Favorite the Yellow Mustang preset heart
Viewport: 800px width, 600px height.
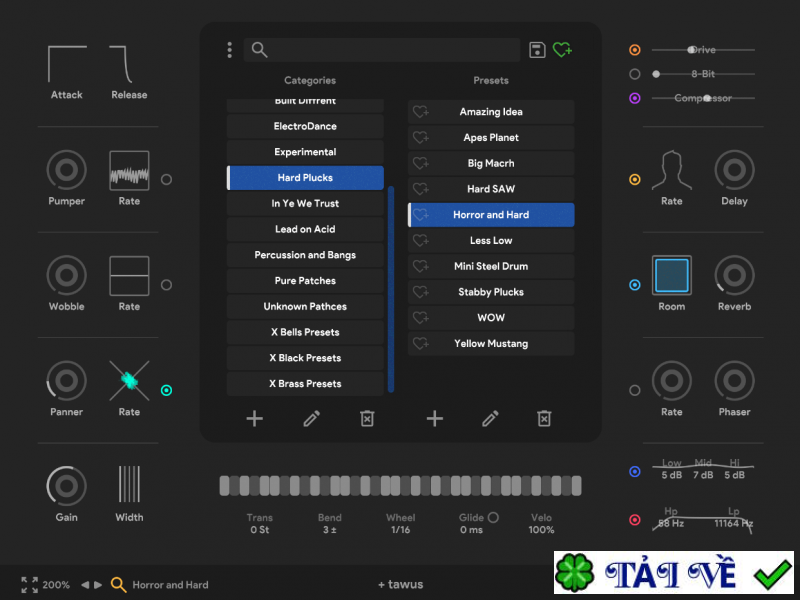421,343
